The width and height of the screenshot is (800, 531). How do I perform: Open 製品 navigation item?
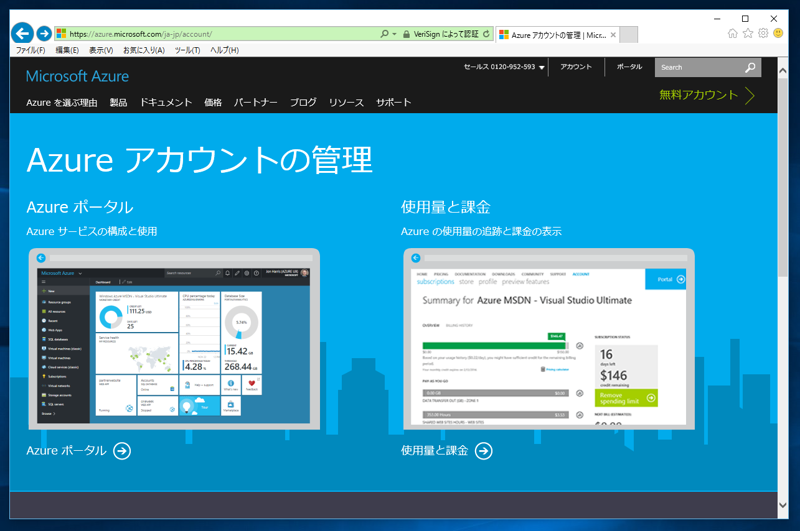pos(118,103)
